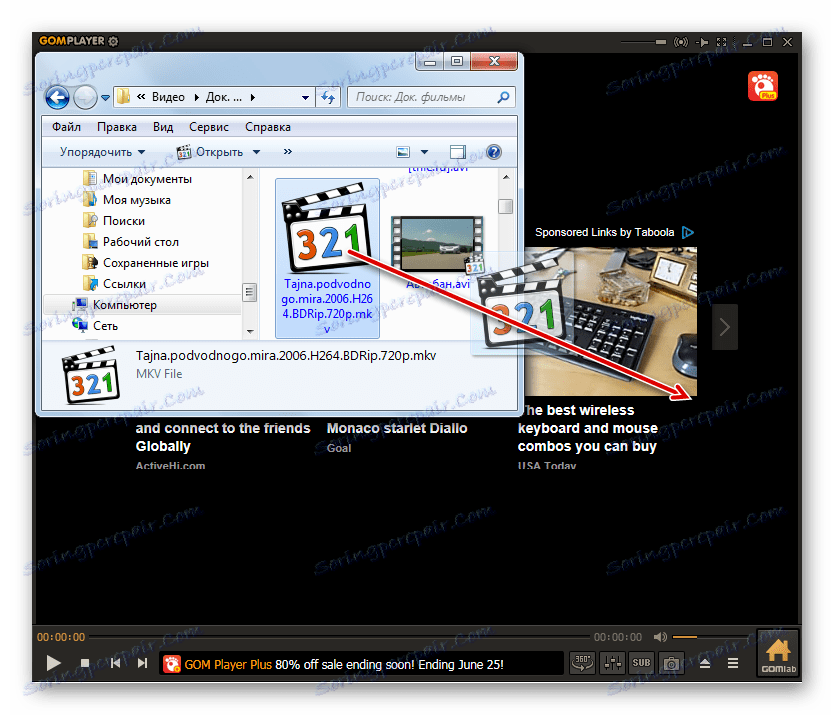Click the Видео breadcrumb in address bar
834x715 pixels.
click(168, 97)
